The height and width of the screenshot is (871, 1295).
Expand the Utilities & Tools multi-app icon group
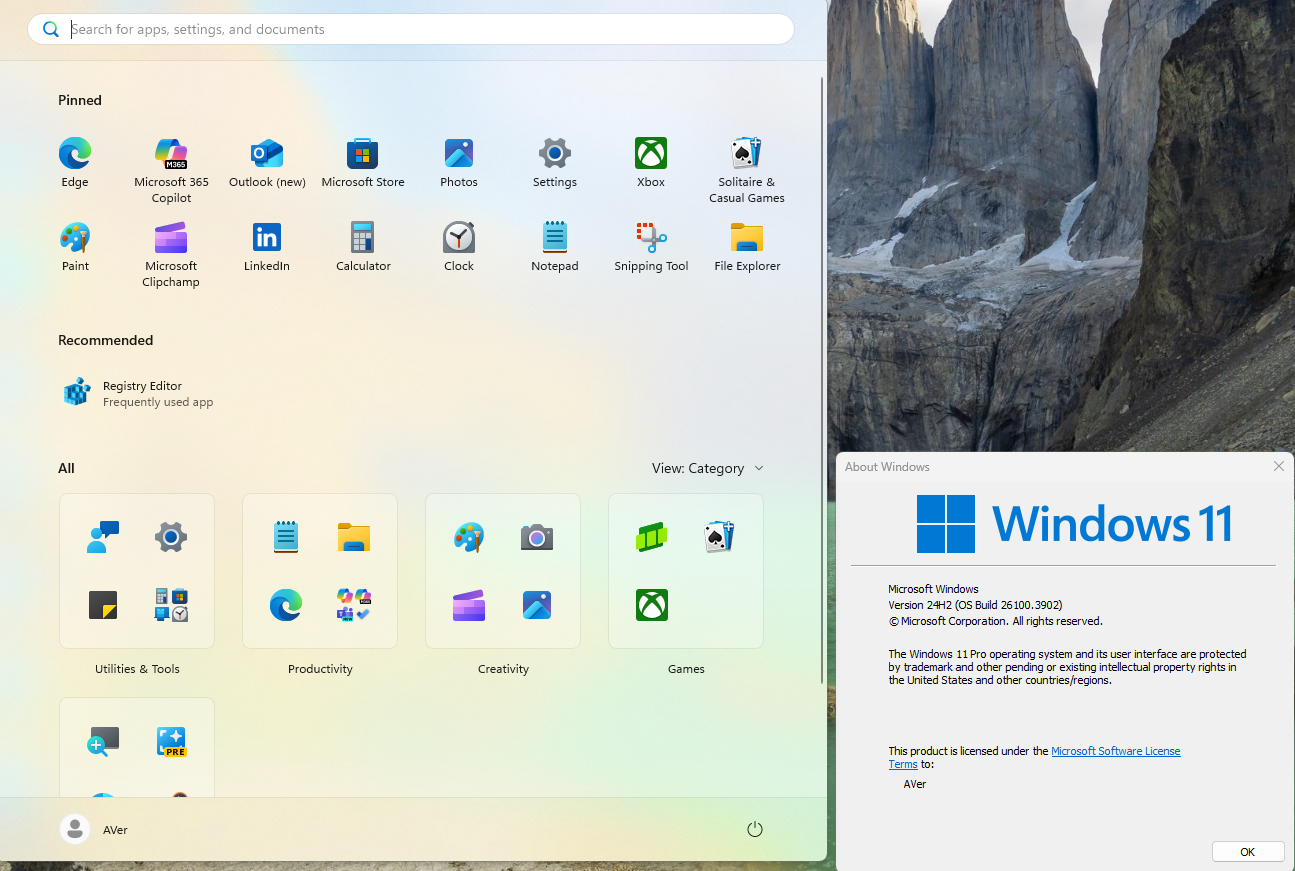click(x=171, y=605)
